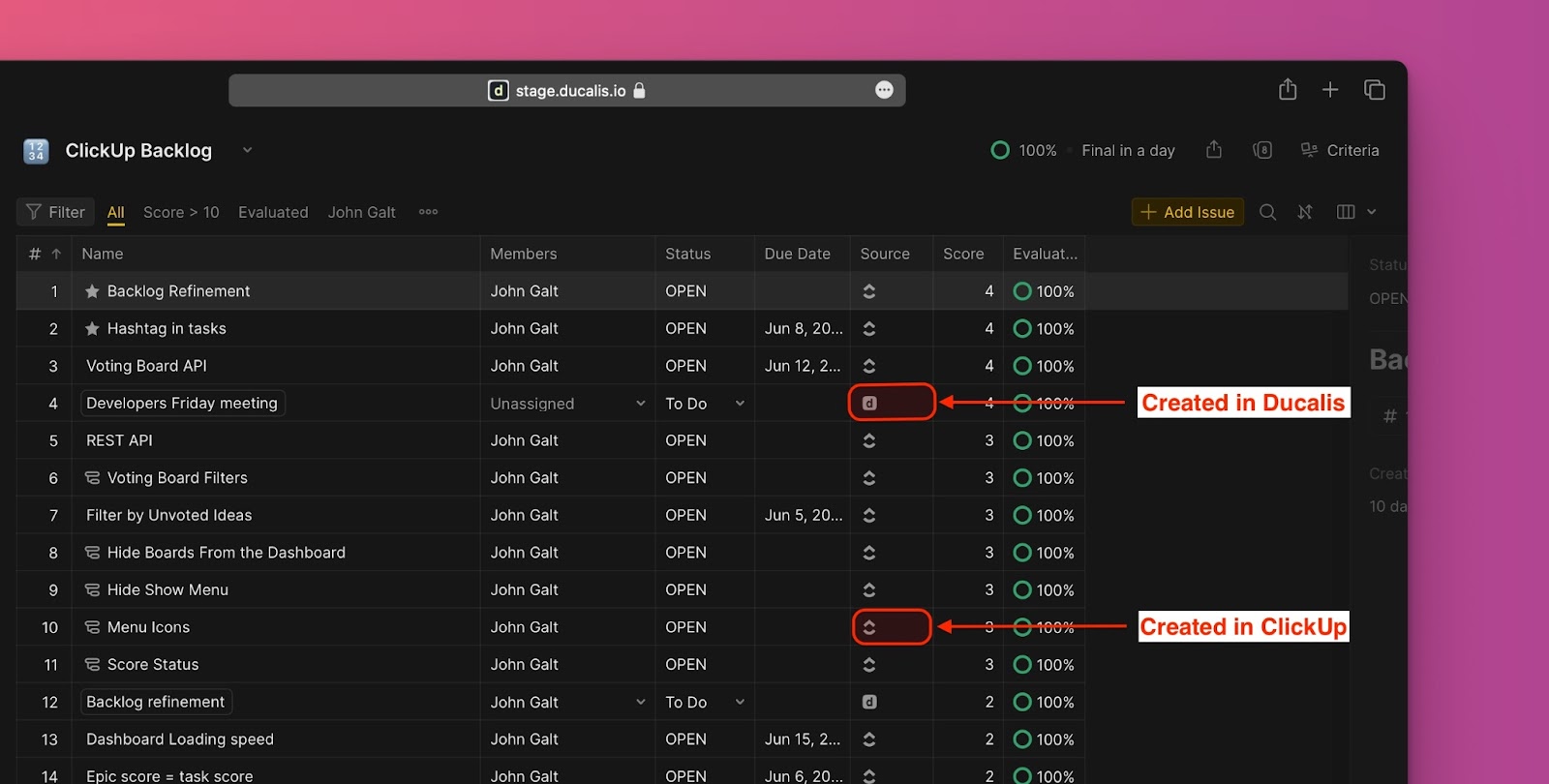Click ClickUp source icon in Menu Icons row
The width and height of the screenshot is (1549, 784).
click(869, 627)
